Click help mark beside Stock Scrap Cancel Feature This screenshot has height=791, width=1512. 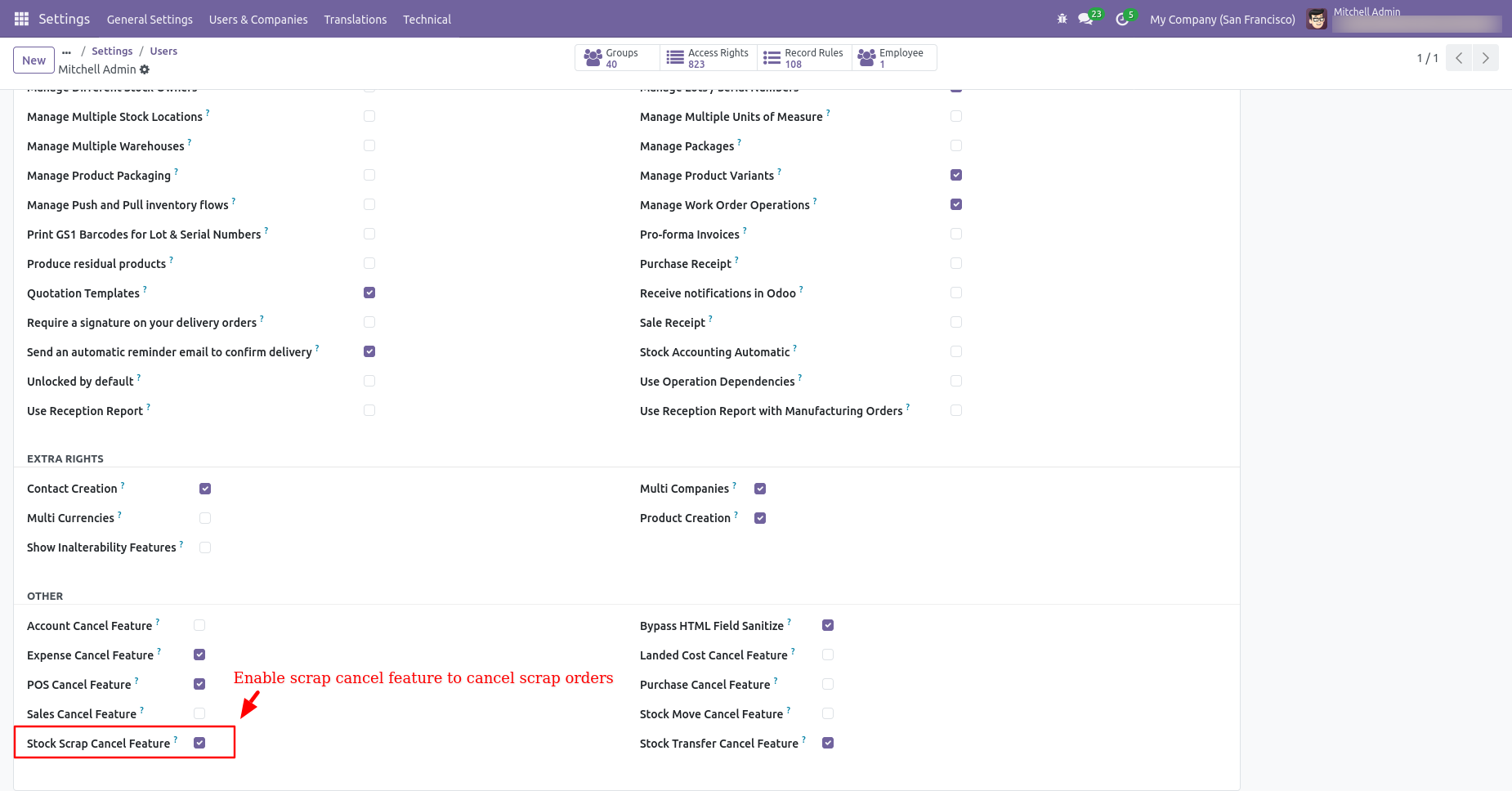pyautogui.click(x=176, y=740)
